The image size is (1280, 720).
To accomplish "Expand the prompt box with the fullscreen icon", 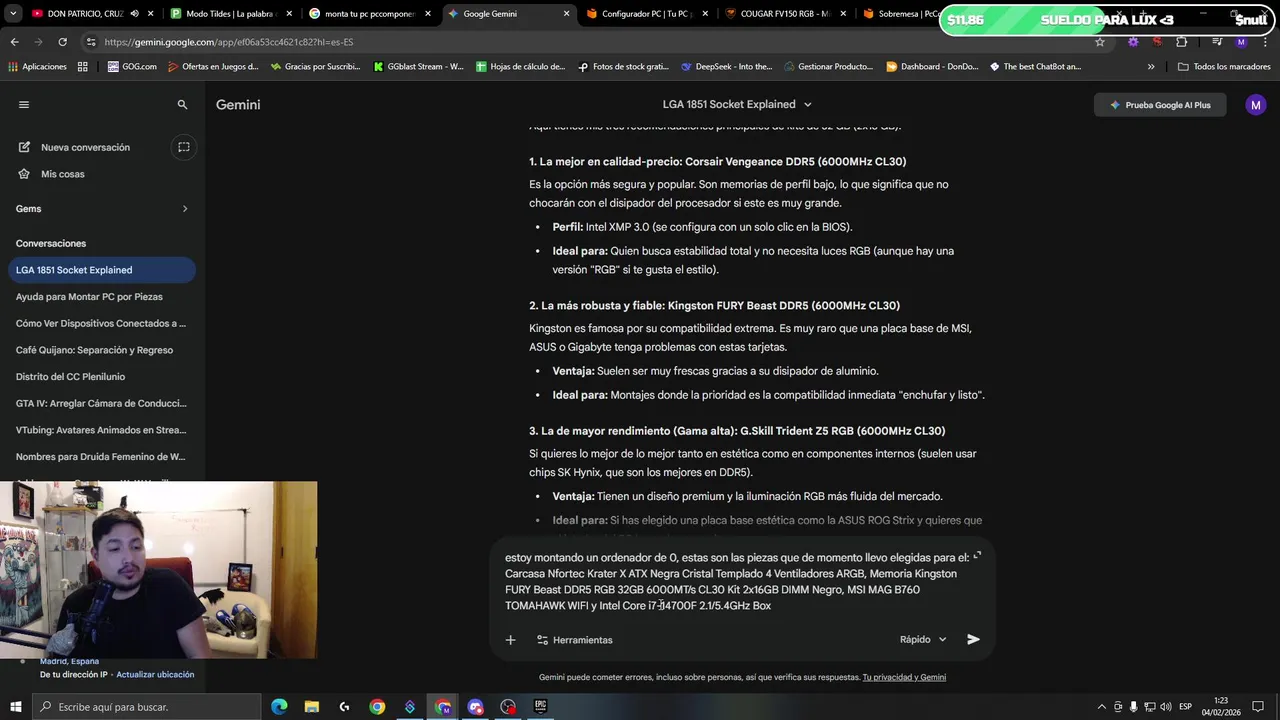I will [977, 556].
